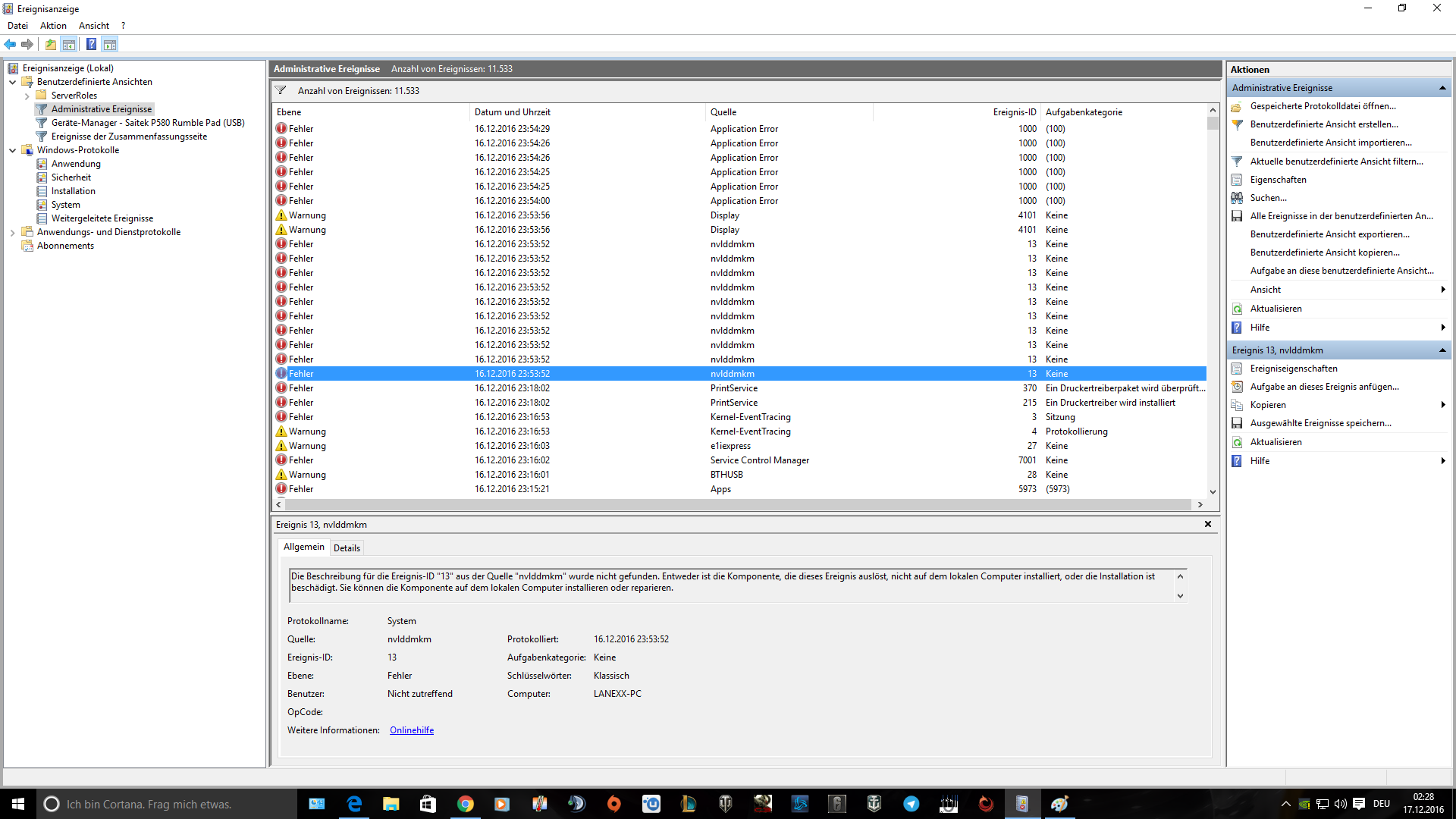This screenshot has width=1456, height=819.
Task: Click the horizontal scrollbar right arrow of event list
Action: click(x=1200, y=504)
